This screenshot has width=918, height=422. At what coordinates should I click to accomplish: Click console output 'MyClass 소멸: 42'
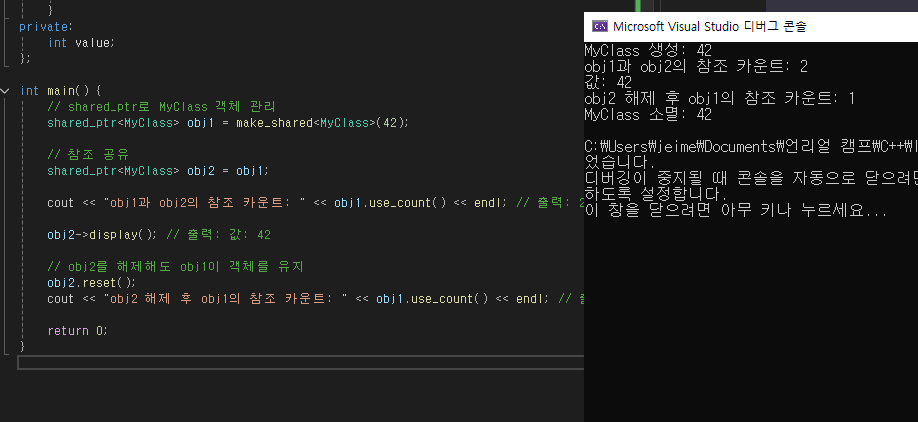point(648,115)
